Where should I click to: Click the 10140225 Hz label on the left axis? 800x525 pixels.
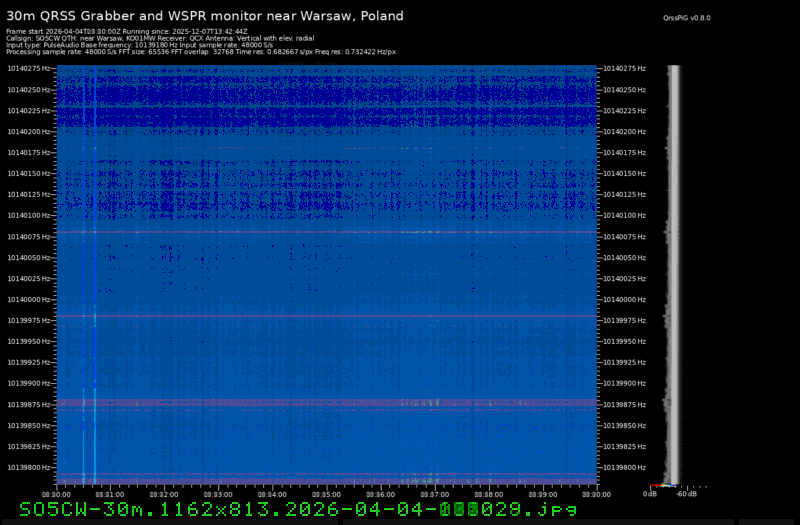(29, 111)
